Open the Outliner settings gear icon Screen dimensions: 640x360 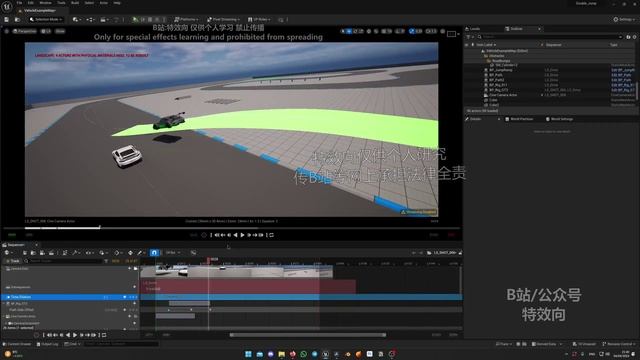634,37
